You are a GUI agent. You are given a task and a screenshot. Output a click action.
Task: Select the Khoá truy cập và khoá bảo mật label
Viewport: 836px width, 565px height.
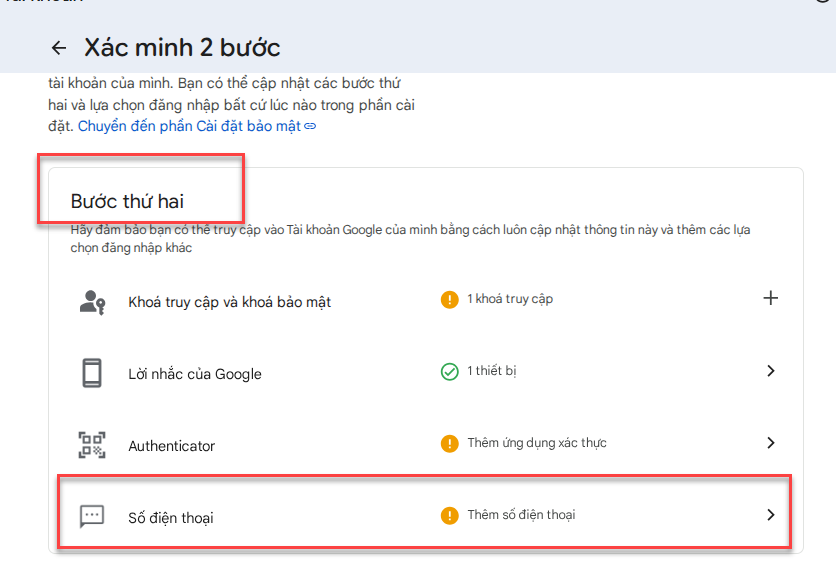tap(230, 302)
